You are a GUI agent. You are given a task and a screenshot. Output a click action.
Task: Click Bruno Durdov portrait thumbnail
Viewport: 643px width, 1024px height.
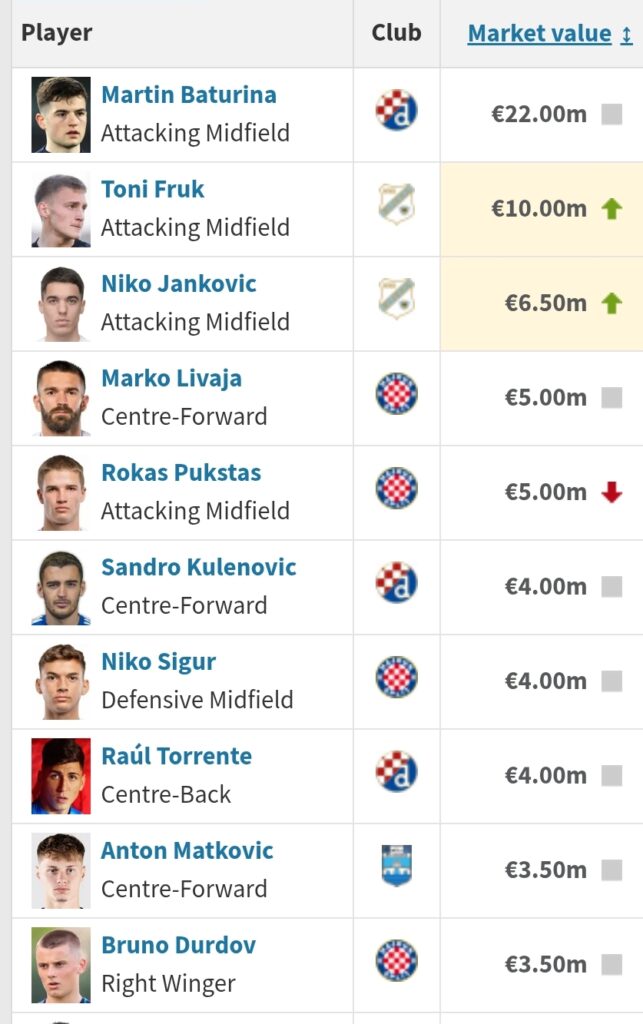point(61,965)
